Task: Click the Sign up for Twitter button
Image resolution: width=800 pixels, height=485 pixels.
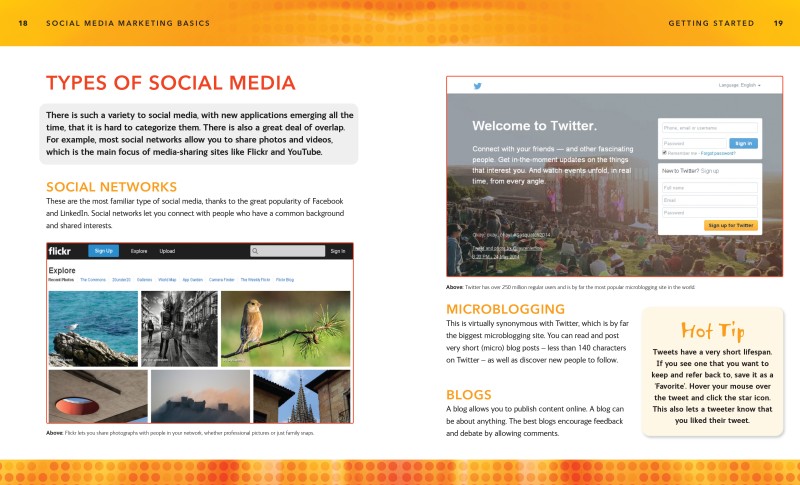Action: pyautogui.click(x=731, y=225)
